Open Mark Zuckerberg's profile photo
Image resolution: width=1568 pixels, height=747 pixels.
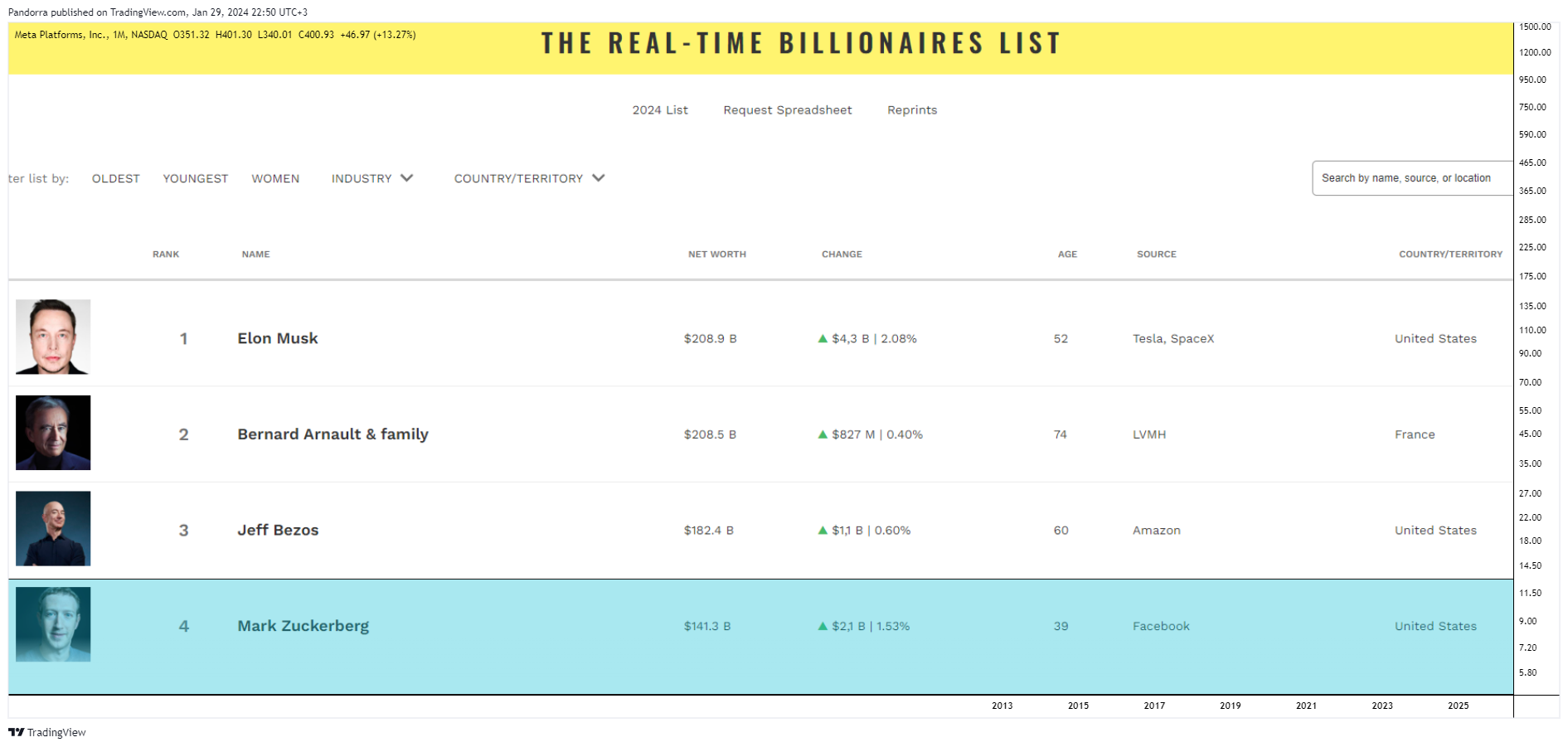[53, 624]
